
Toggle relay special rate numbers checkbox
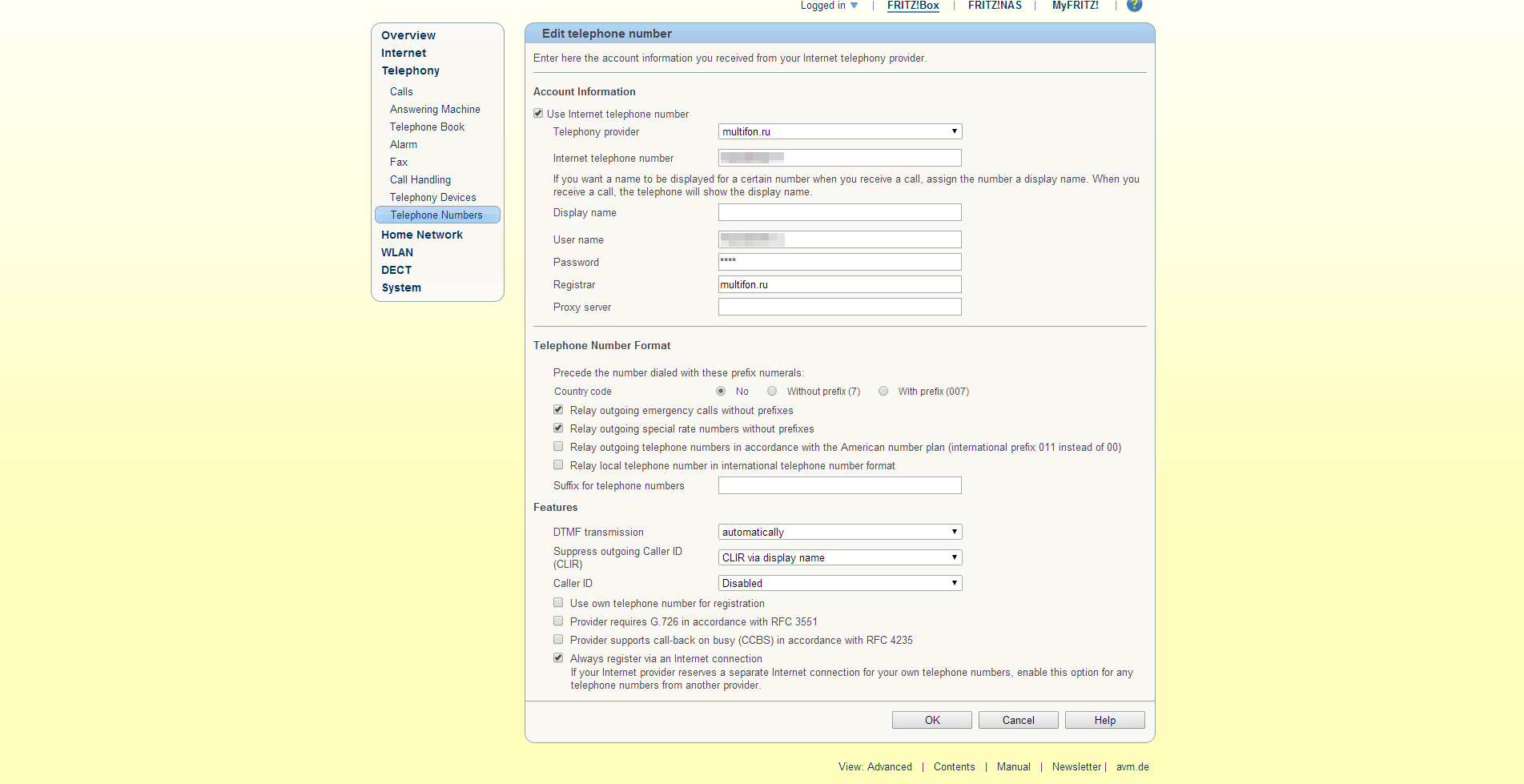(x=558, y=428)
